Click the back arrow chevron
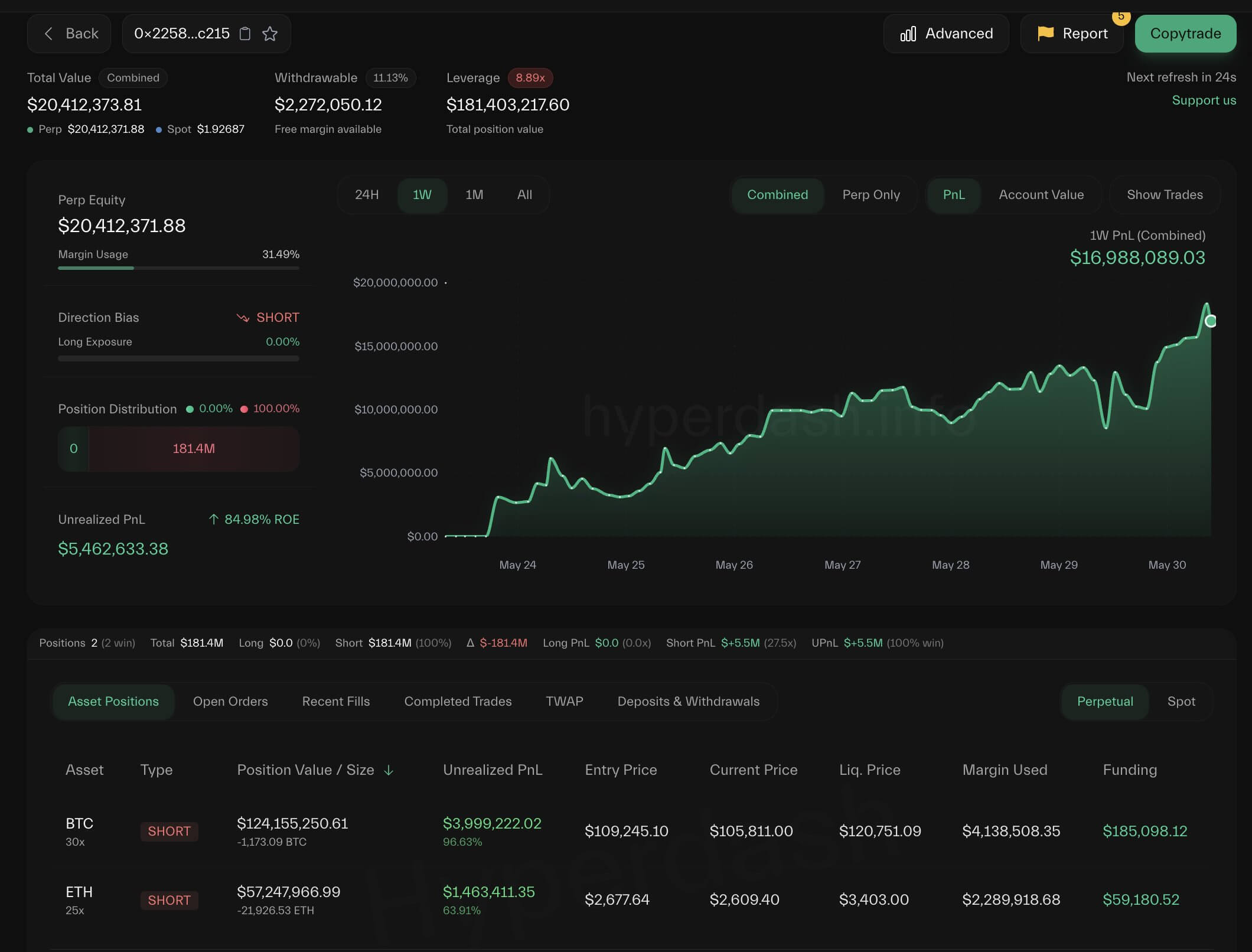This screenshot has width=1252, height=952. [x=49, y=34]
